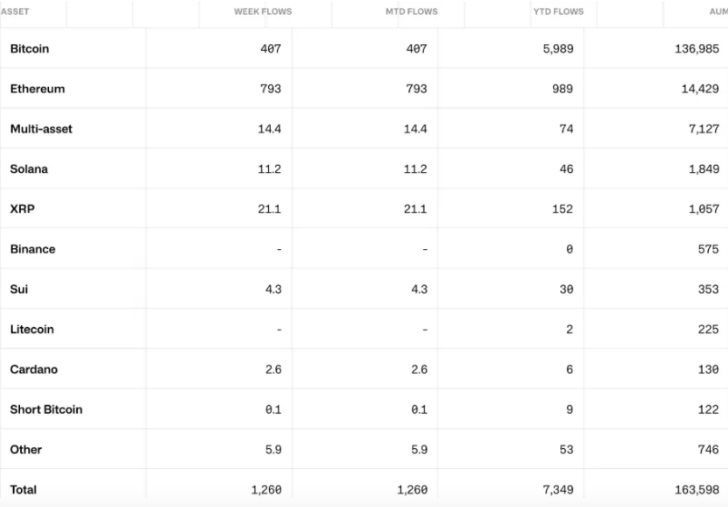Click the ASSET column header
728x507 pixels.
(x=14, y=12)
